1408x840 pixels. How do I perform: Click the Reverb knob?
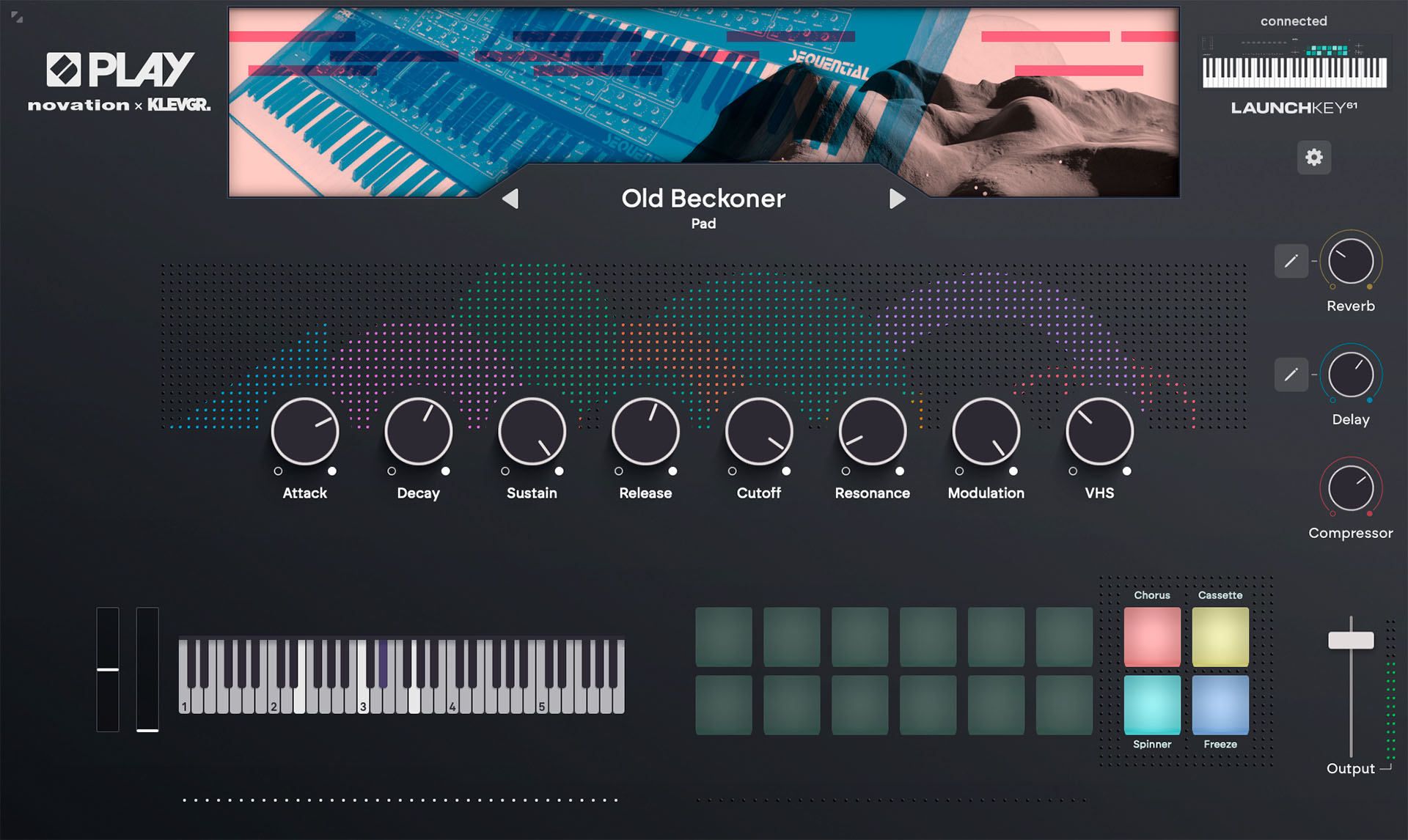tap(1351, 261)
